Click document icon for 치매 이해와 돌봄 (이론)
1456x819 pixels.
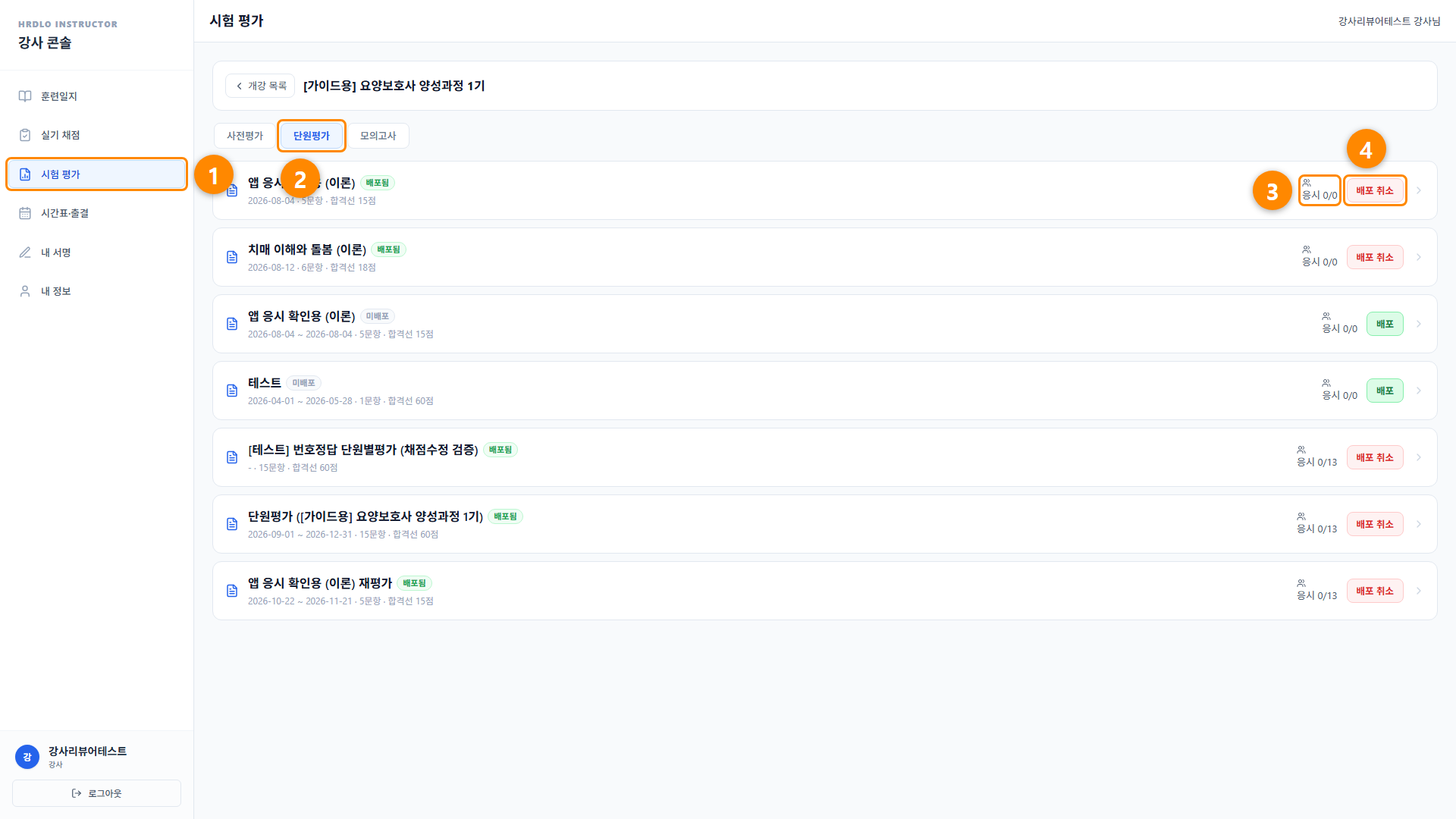point(232,257)
